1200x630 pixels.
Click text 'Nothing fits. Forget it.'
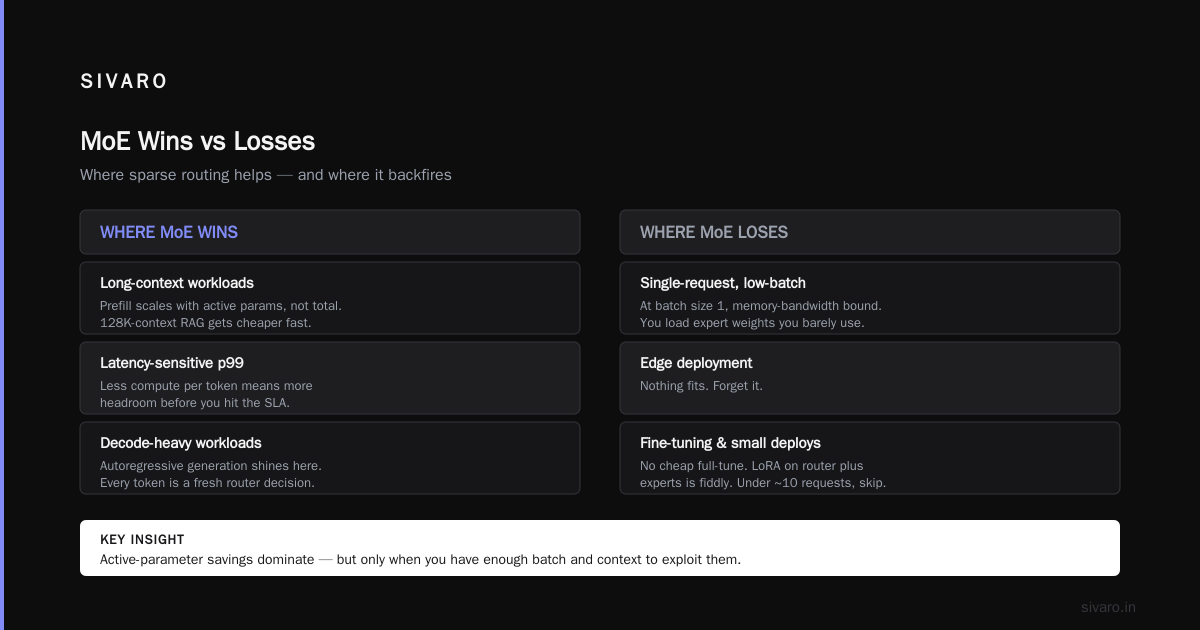tap(701, 386)
